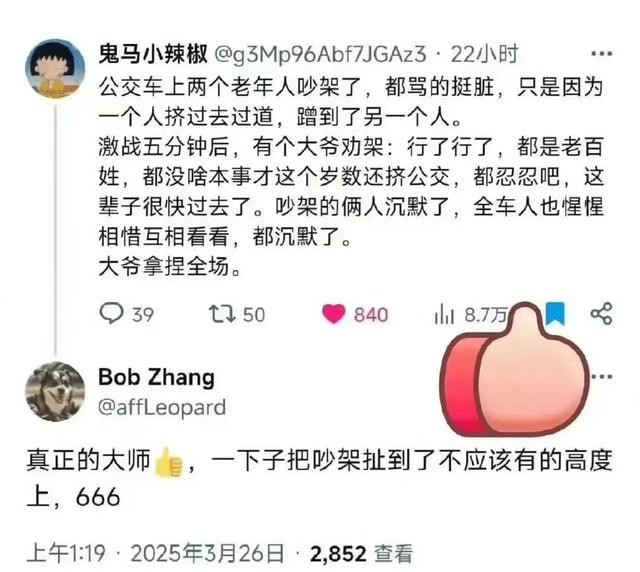
Task: Click the thumbs-up emoji in the reply
Action: (x=168, y=462)
